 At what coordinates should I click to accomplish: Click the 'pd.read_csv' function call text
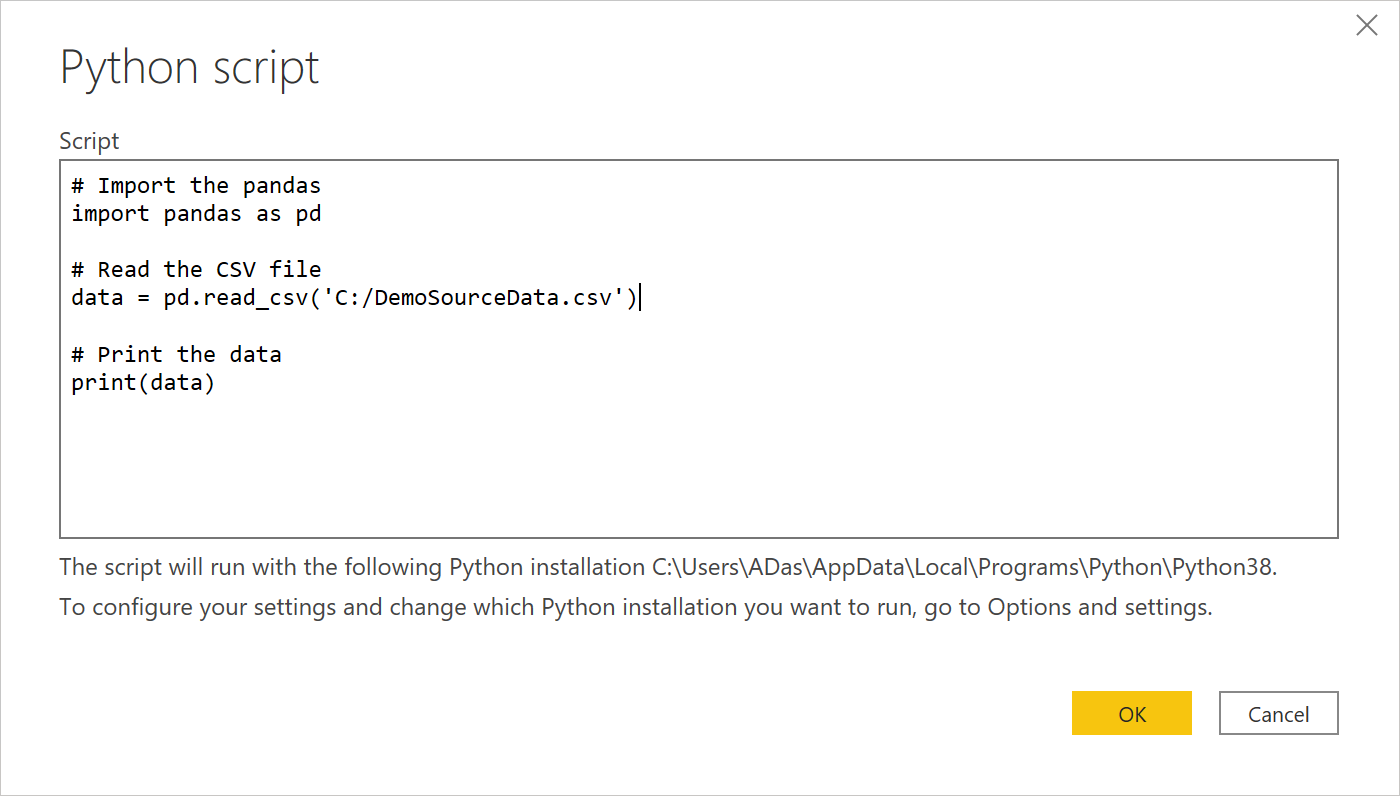pyautogui.click(x=228, y=298)
